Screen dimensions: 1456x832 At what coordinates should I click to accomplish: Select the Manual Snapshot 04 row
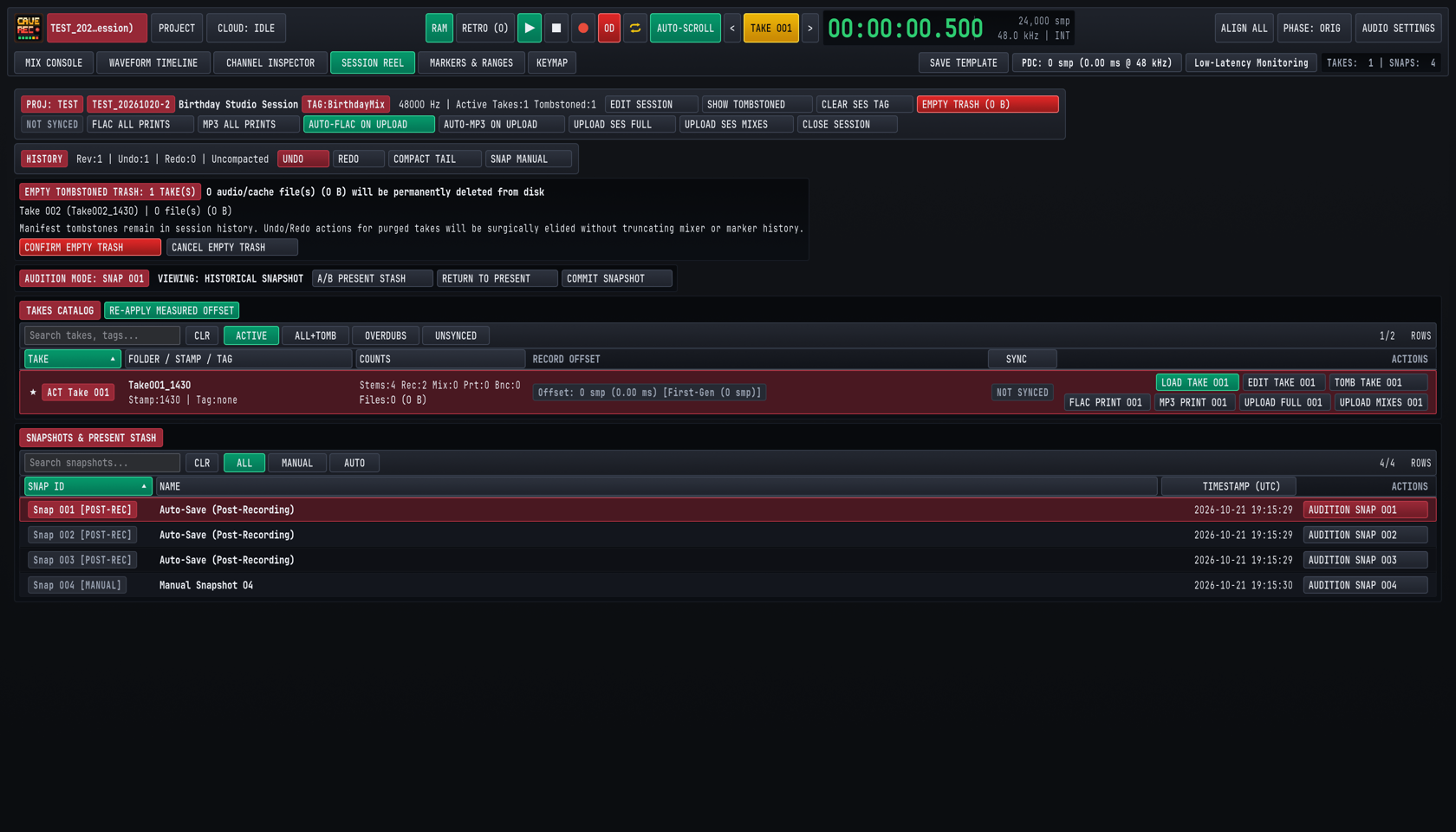pos(728,585)
